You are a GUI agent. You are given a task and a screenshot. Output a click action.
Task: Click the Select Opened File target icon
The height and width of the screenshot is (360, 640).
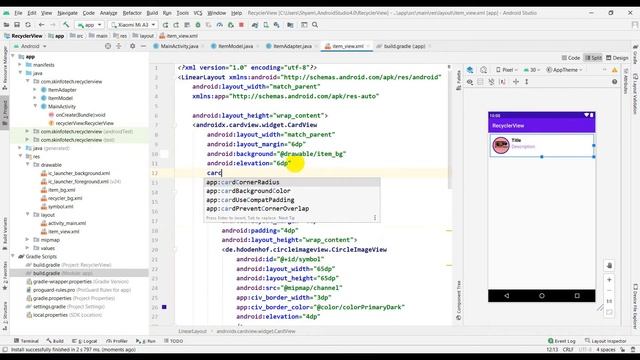(108, 46)
